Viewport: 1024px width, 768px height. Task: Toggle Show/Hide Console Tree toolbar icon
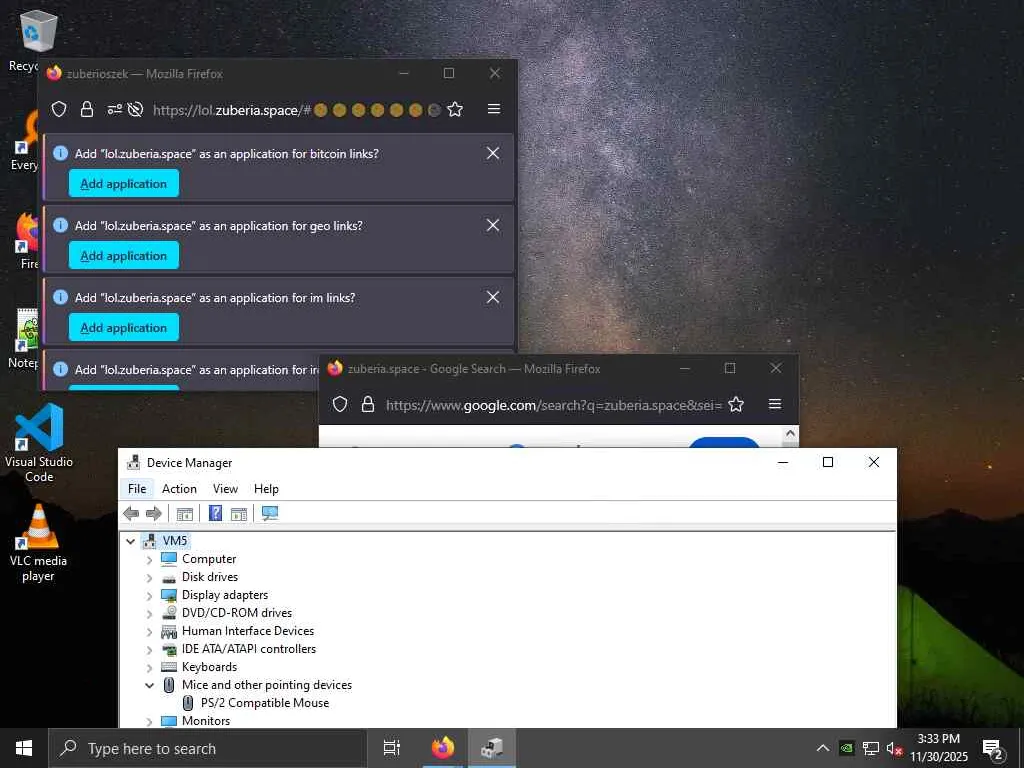pyautogui.click(x=185, y=514)
